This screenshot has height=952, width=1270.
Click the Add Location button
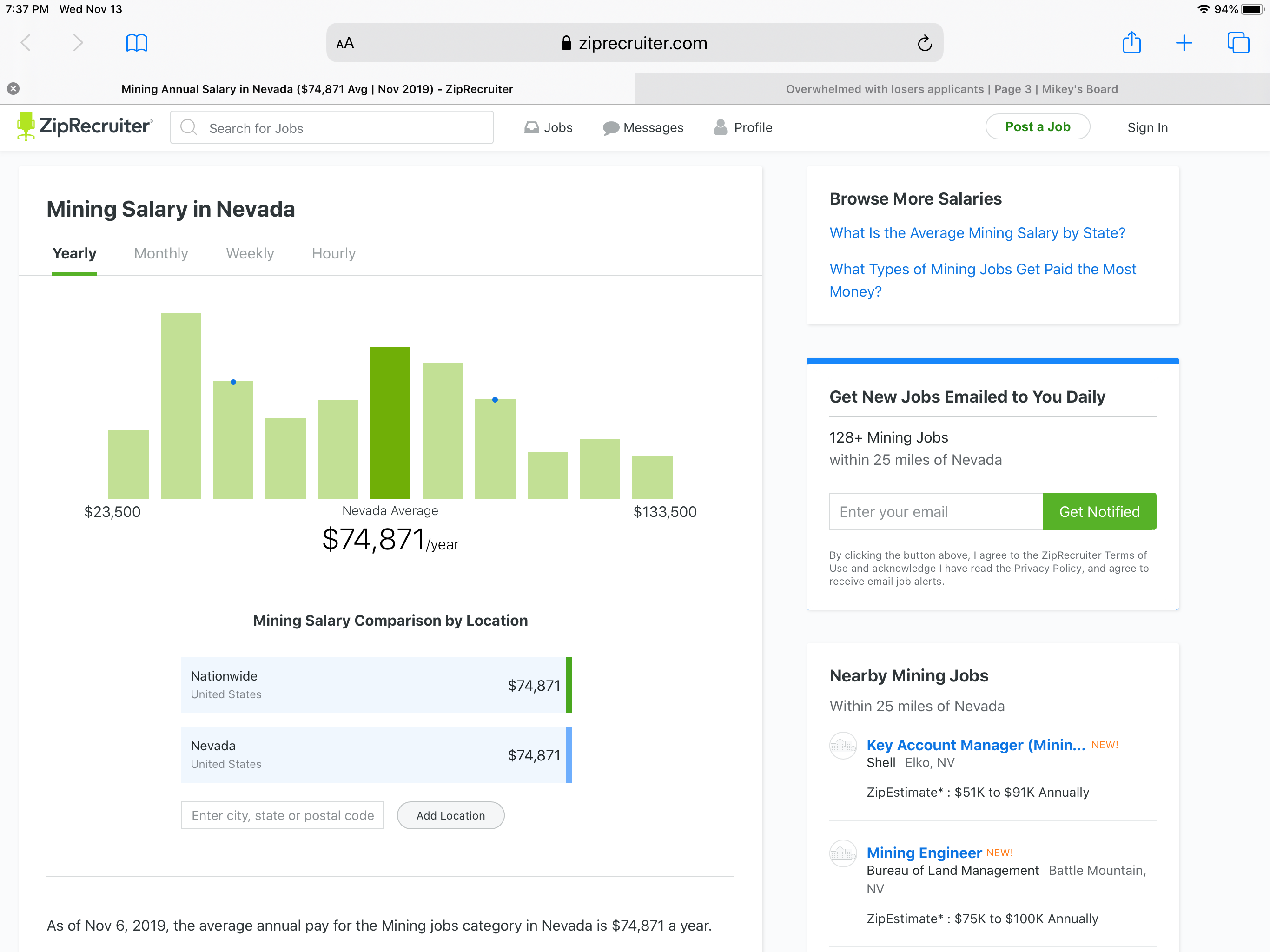click(450, 815)
